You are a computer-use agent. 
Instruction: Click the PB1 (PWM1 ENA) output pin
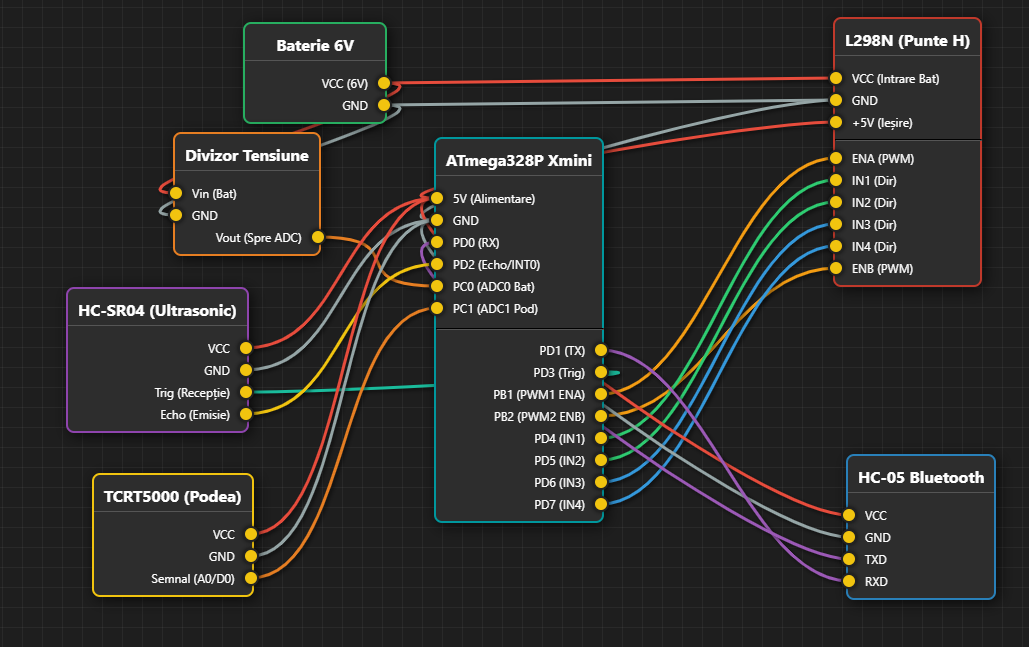click(600, 394)
